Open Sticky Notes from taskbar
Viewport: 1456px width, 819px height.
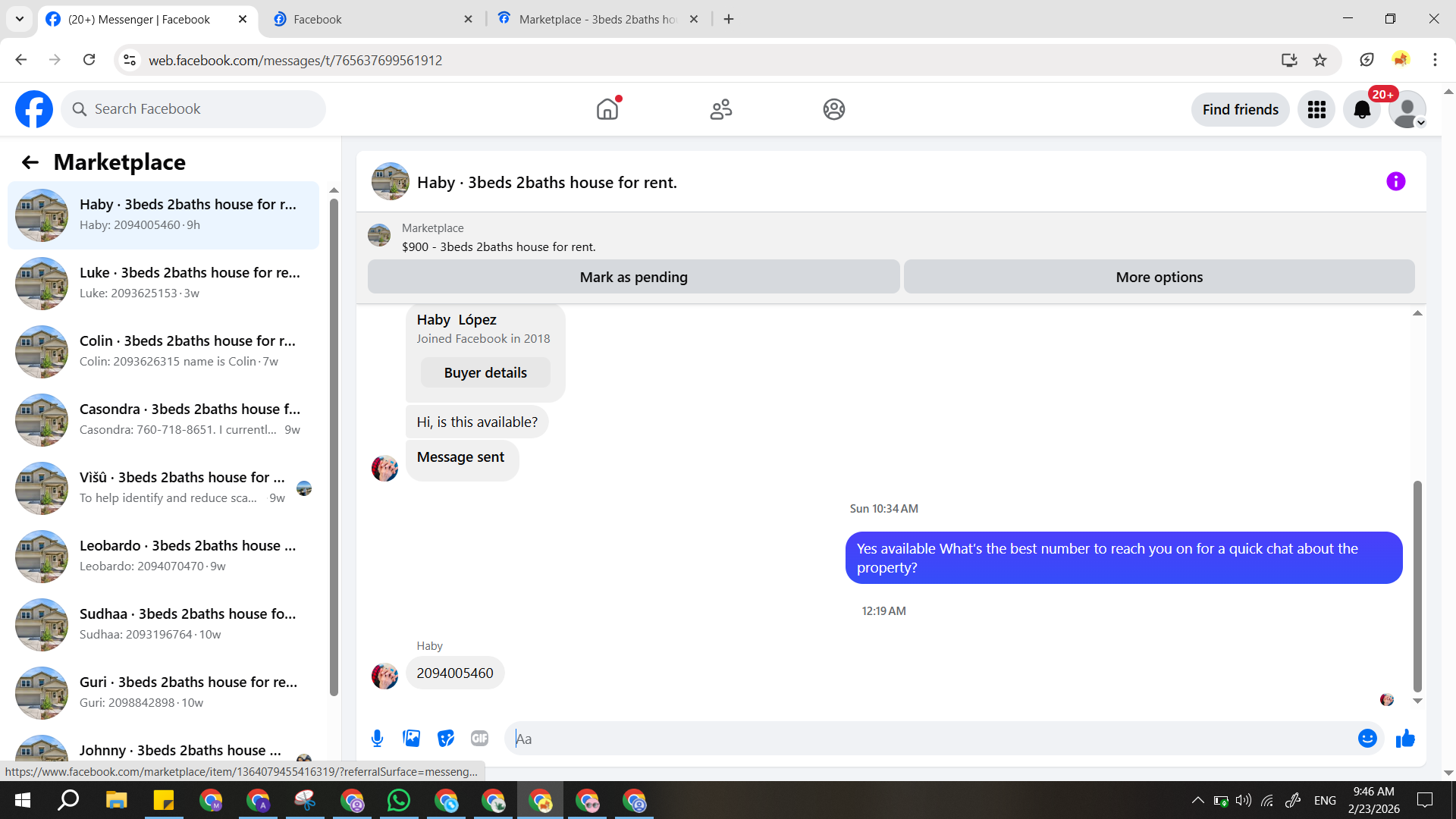[163, 800]
